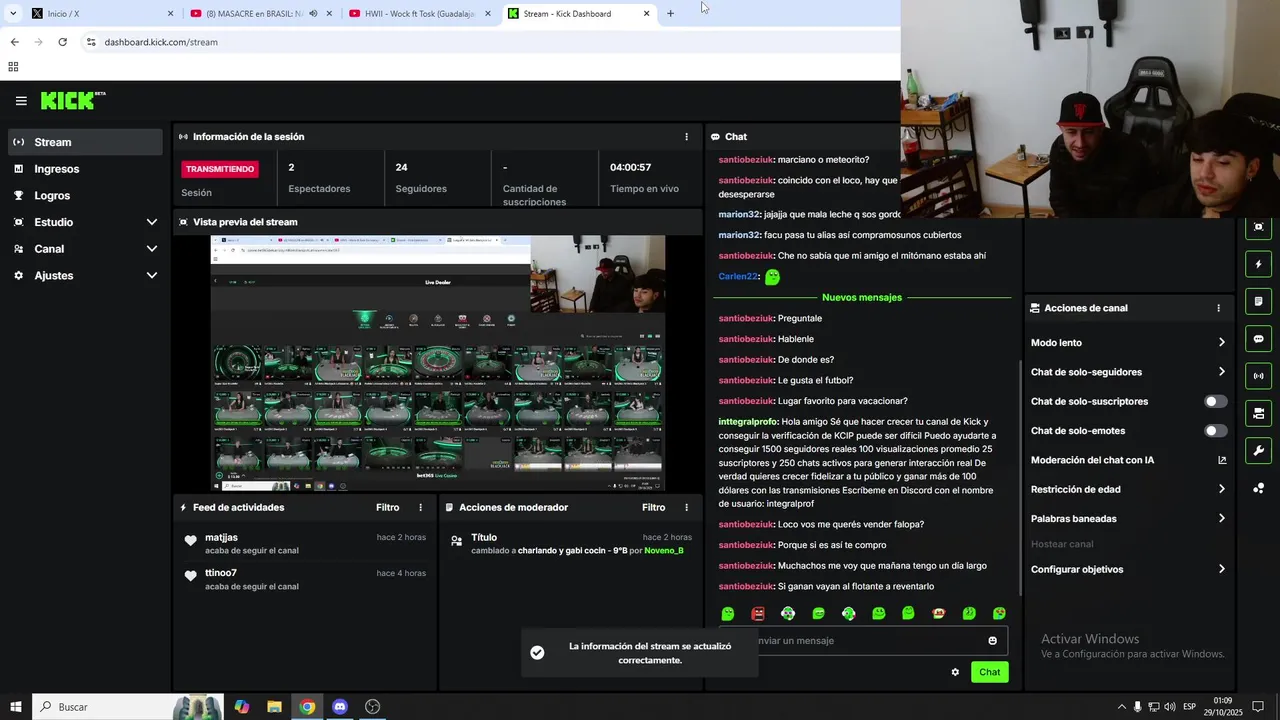The height and width of the screenshot is (720, 1280).
Task: Go back in browser history
Action: point(14,42)
